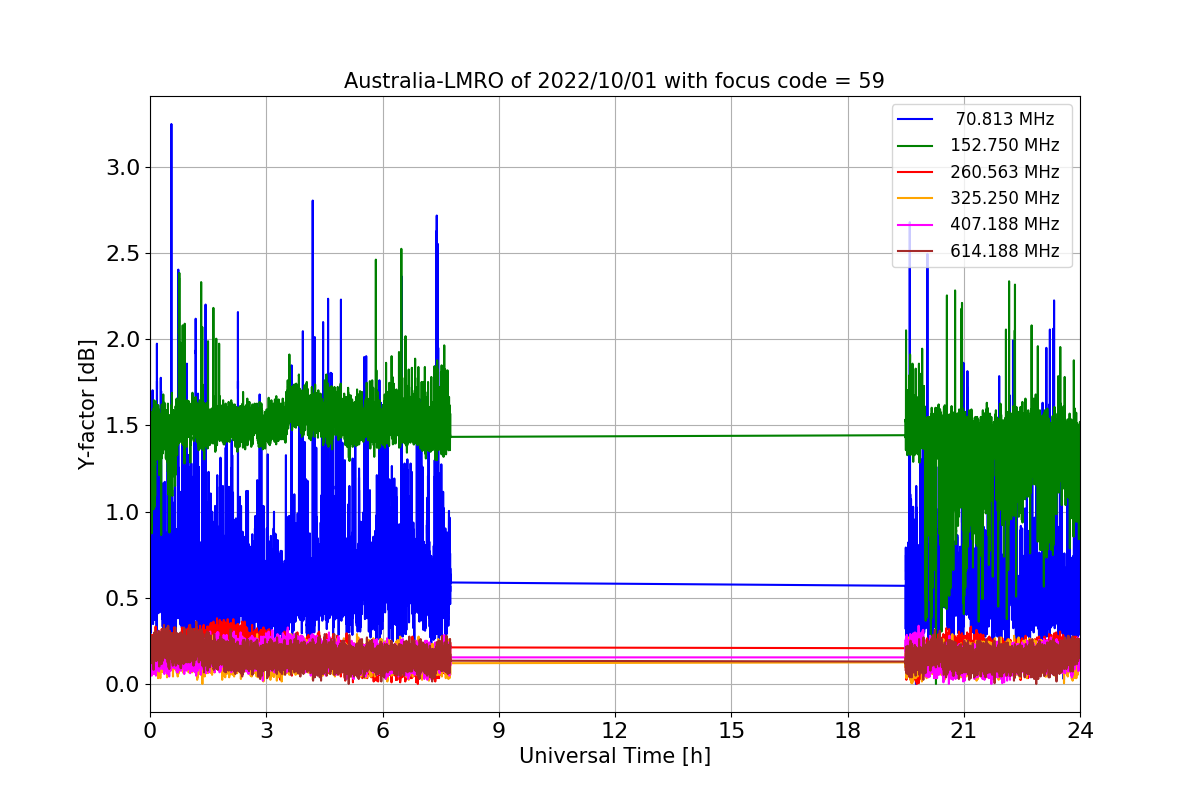Click the 'Universal Time [h]' axis label
Viewport: 1200px width, 800px height.
(614, 757)
